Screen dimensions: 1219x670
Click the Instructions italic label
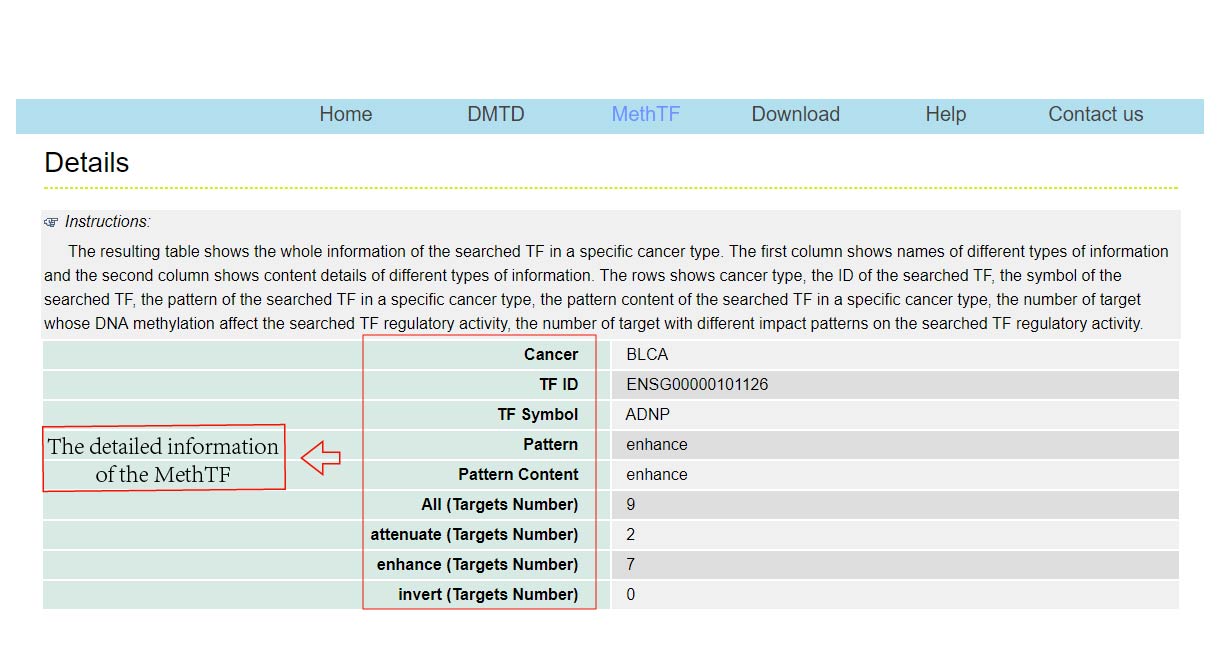tap(107, 222)
